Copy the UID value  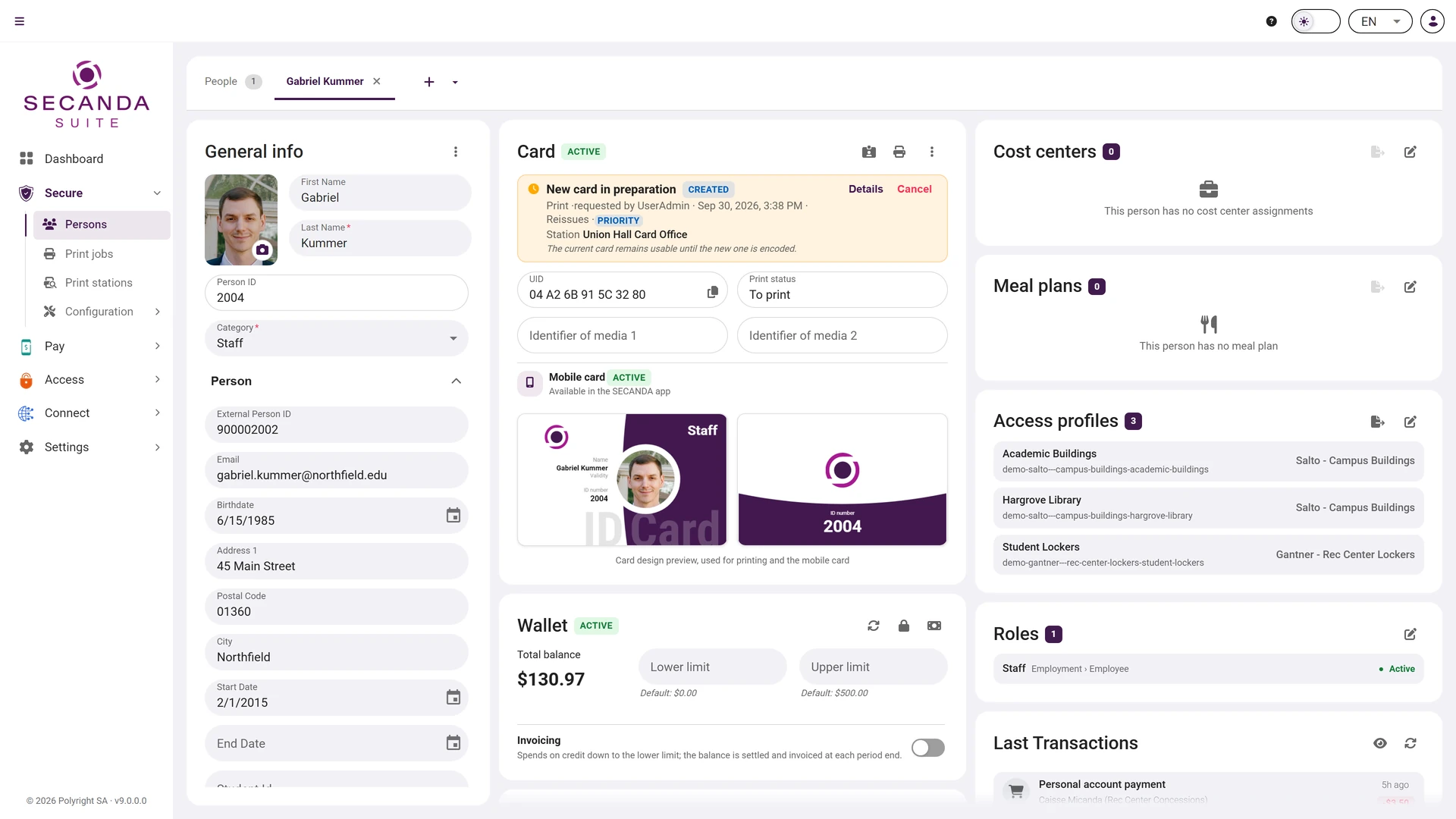point(713,292)
